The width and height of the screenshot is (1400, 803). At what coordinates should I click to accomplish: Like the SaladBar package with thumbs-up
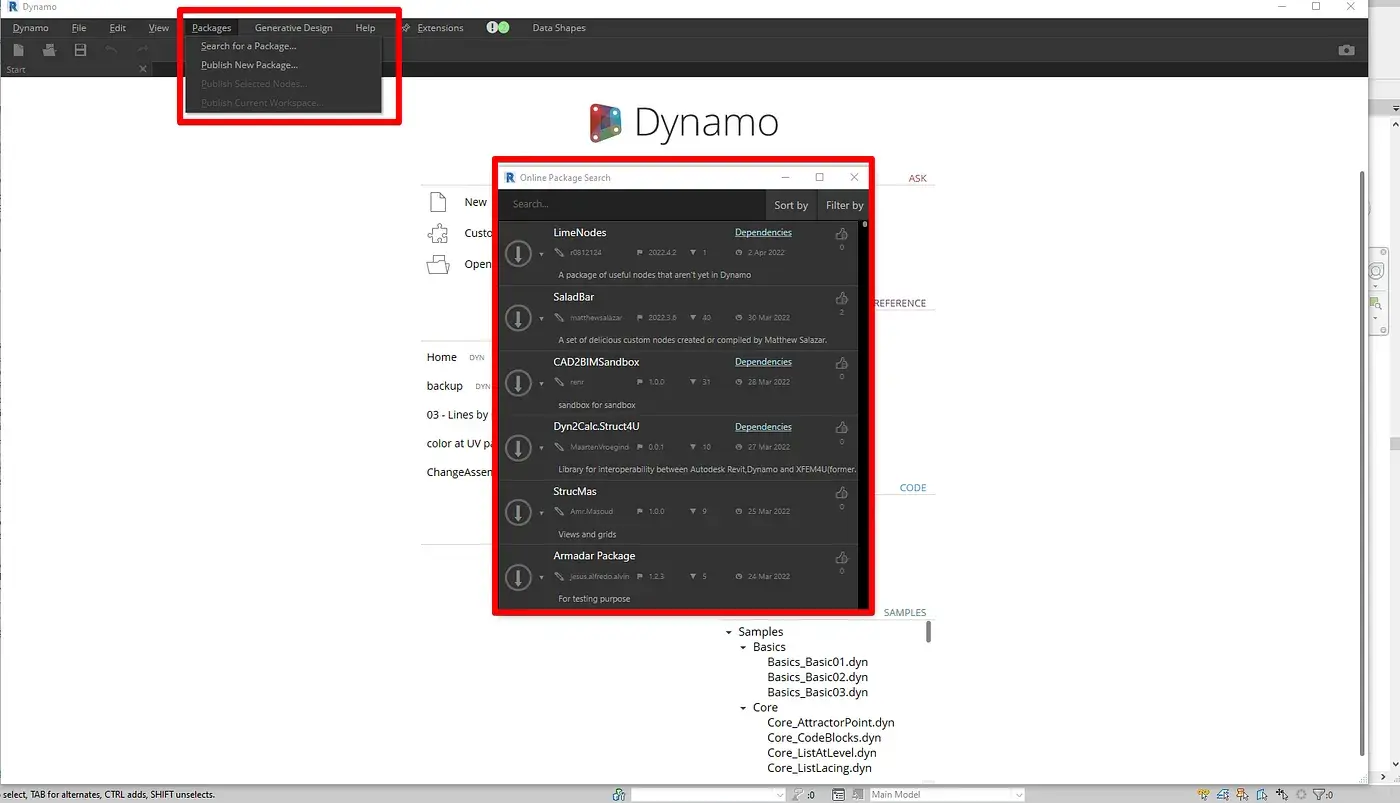tap(842, 298)
